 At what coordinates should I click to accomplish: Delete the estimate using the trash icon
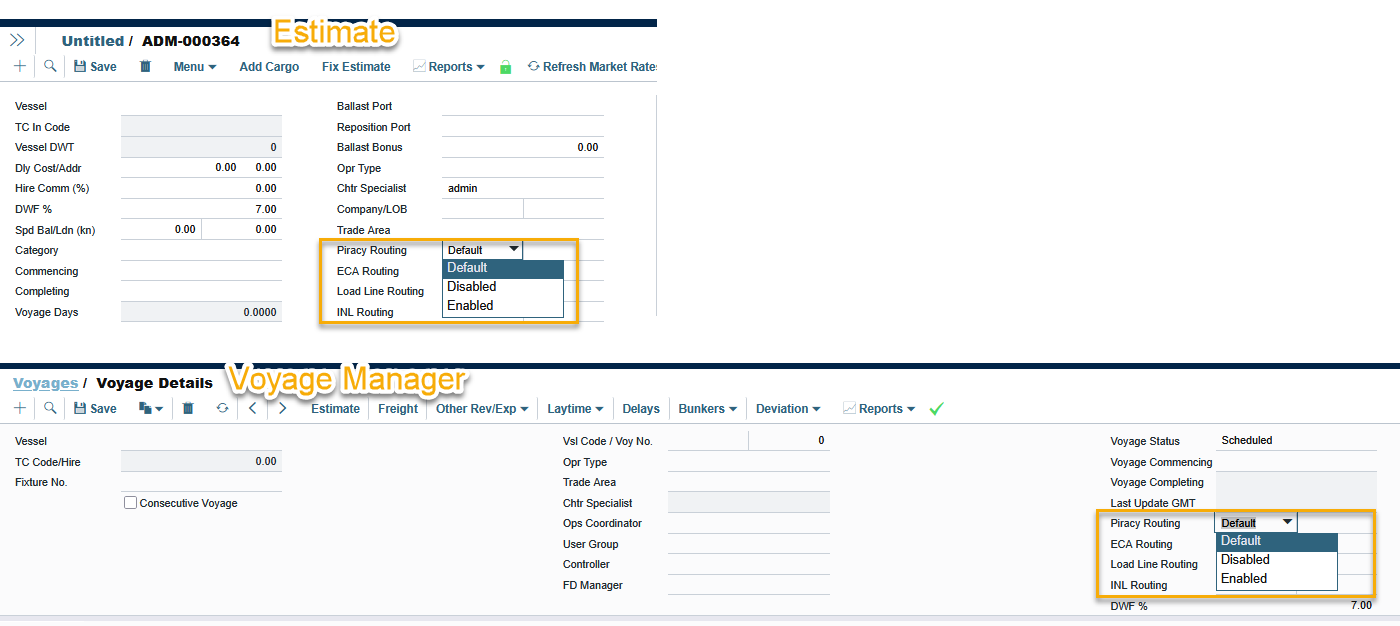[145, 67]
